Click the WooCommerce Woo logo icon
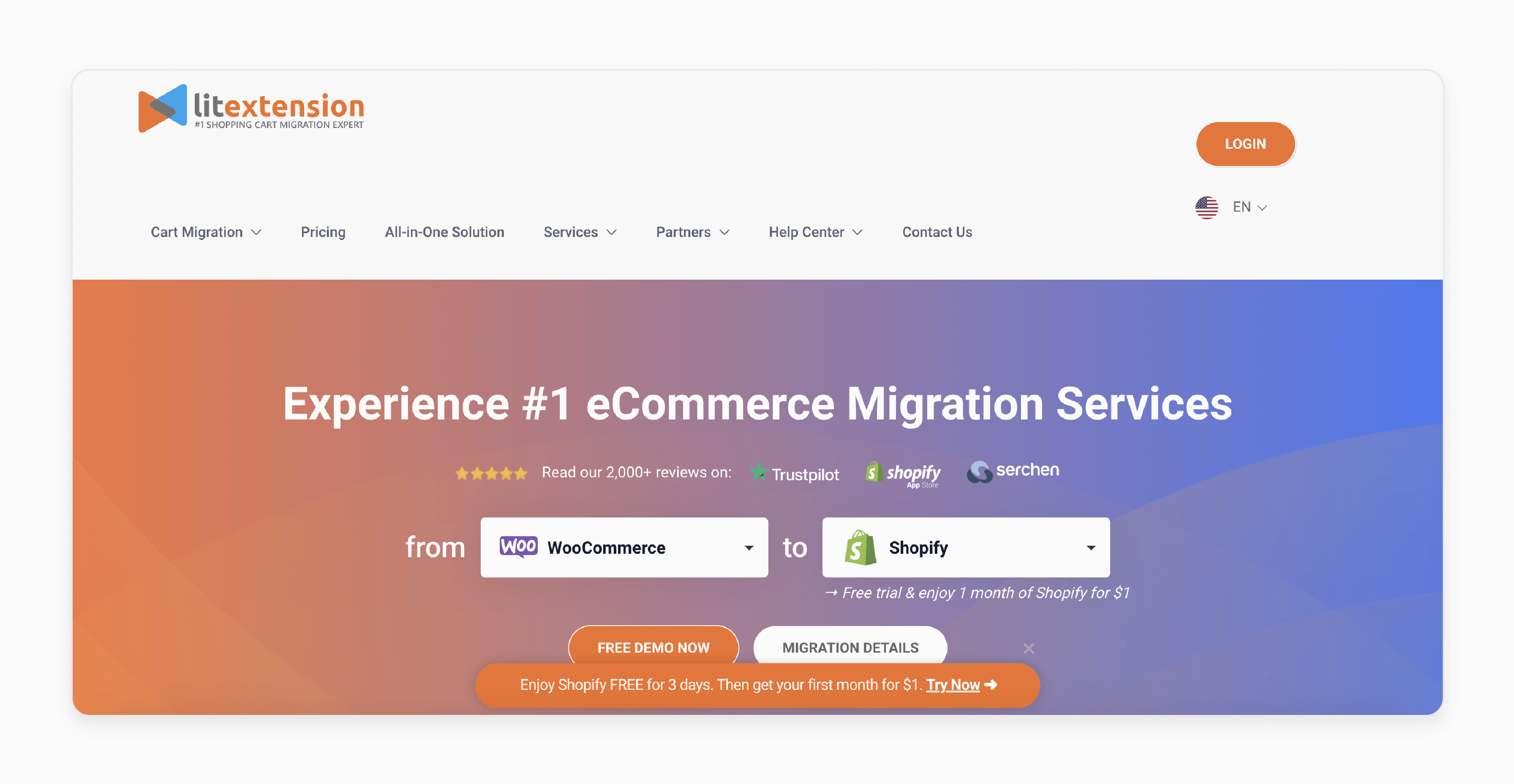 518,547
